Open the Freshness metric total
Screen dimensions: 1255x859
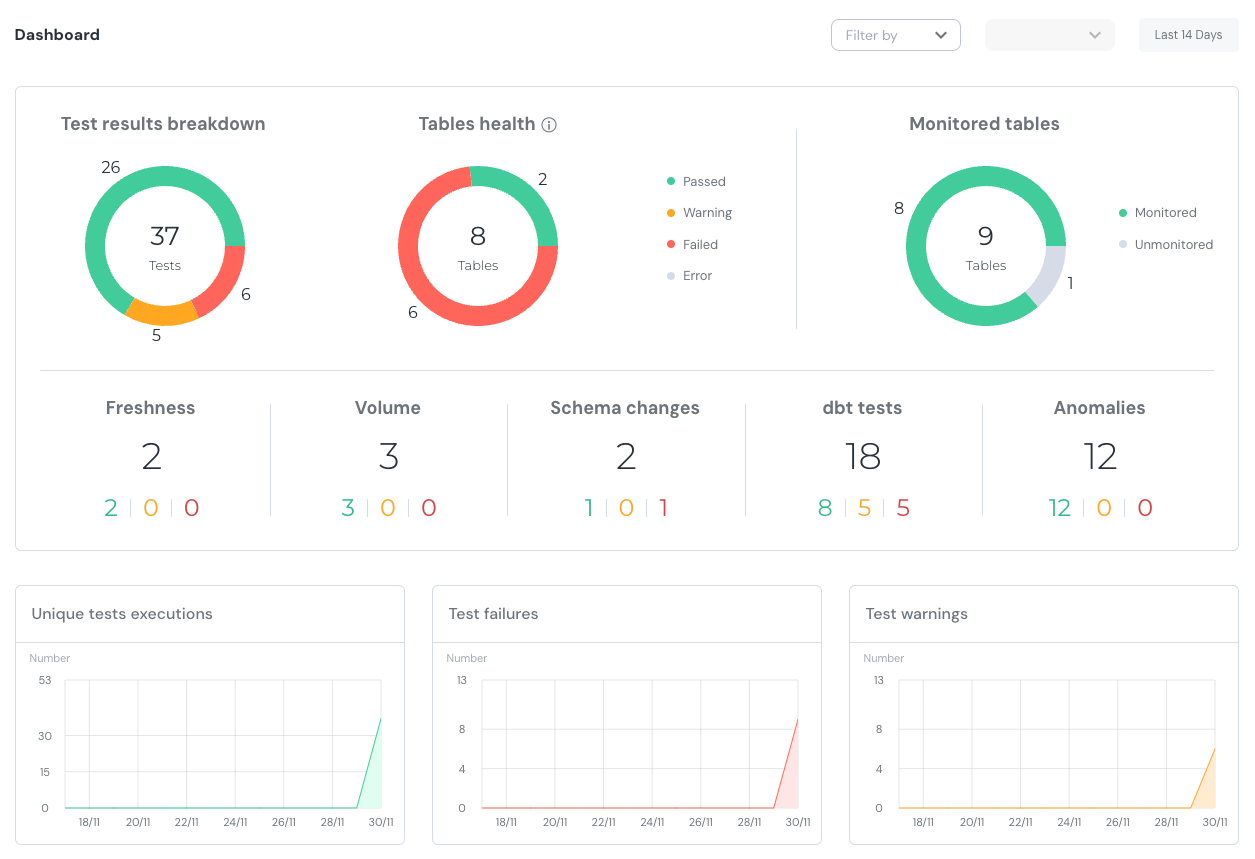[151, 457]
